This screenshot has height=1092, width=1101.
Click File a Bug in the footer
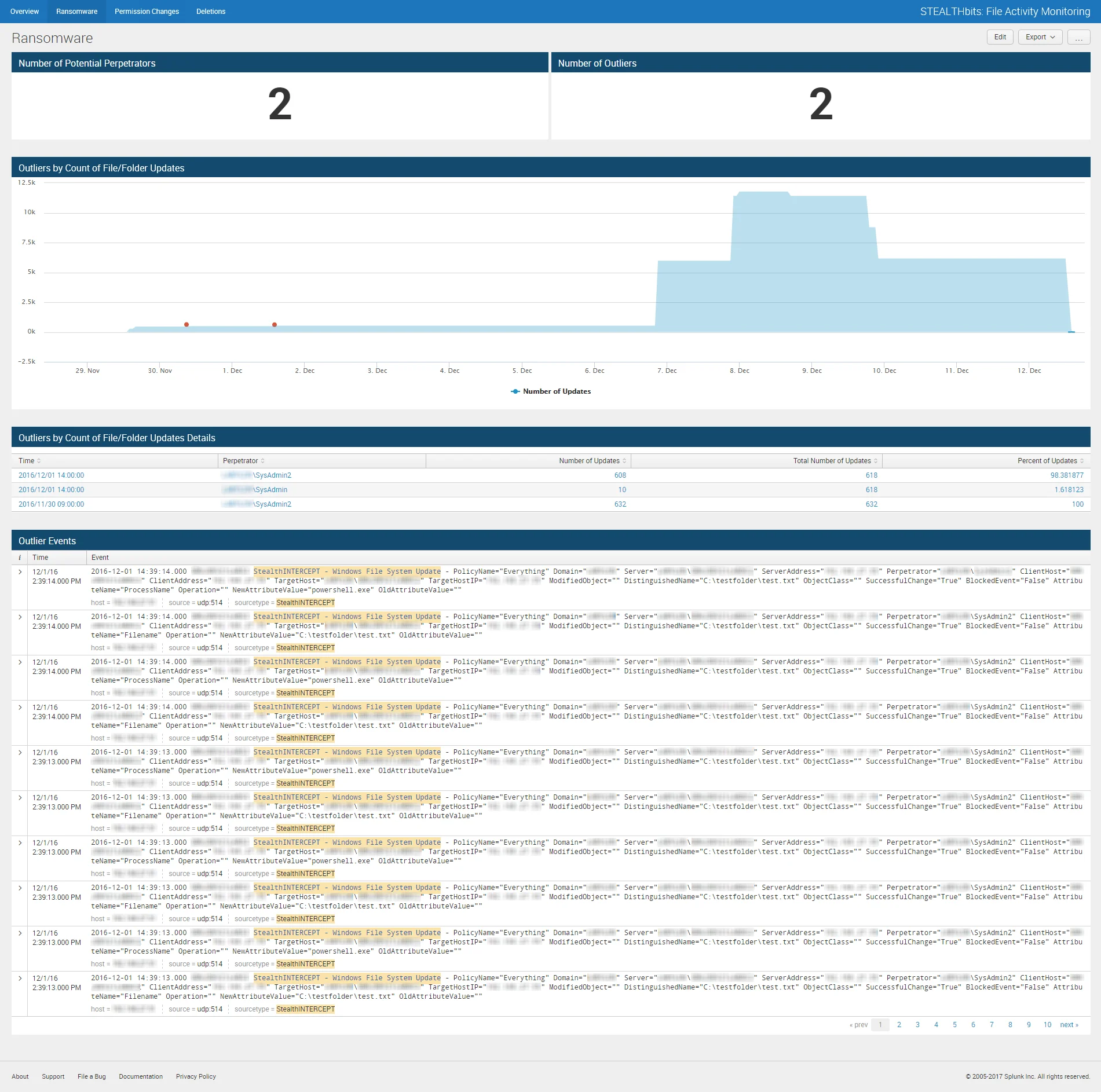[92, 1077]
